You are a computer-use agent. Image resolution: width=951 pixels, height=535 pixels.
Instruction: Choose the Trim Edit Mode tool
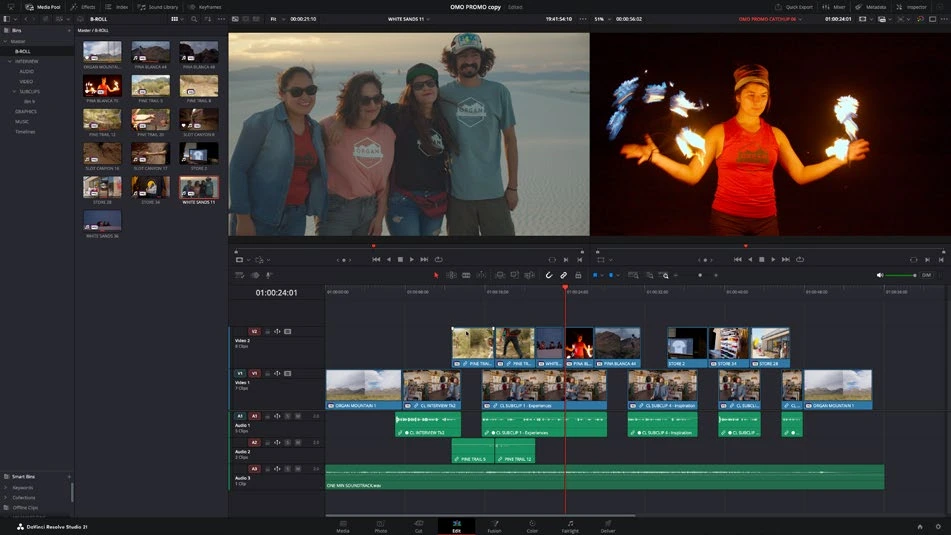point(451,275)
